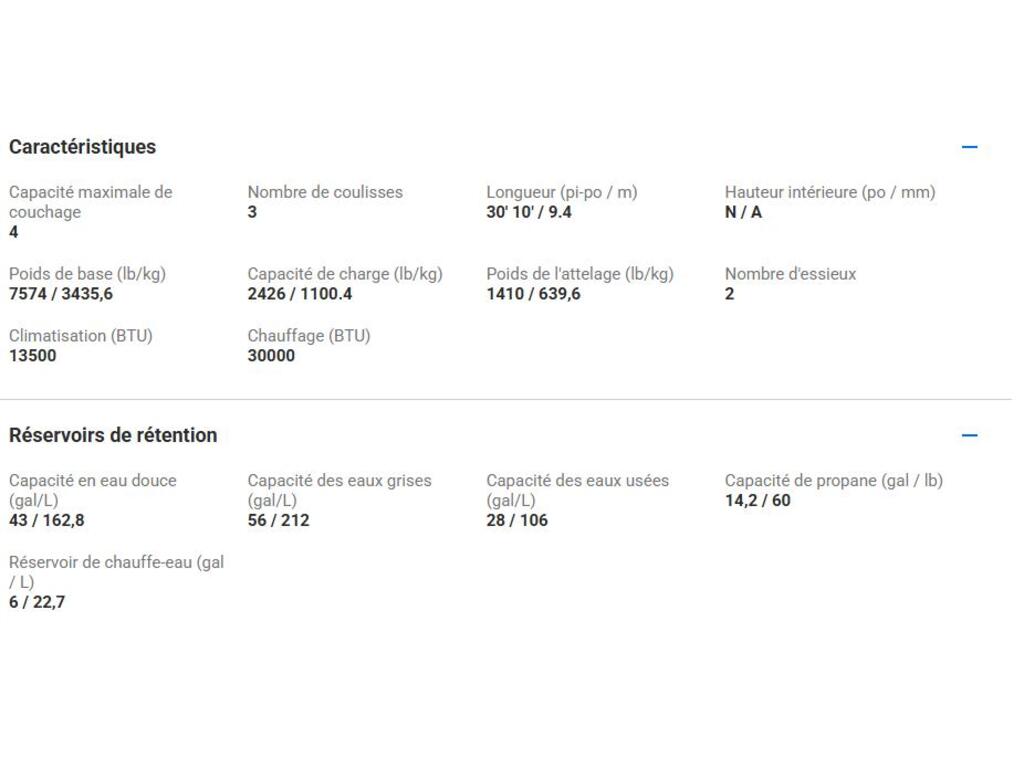Click the Capacité en eau douce value 43 / 162,8
This screenshot has width=1024, height=768.
pyautogui.click(x=46, y=520)
